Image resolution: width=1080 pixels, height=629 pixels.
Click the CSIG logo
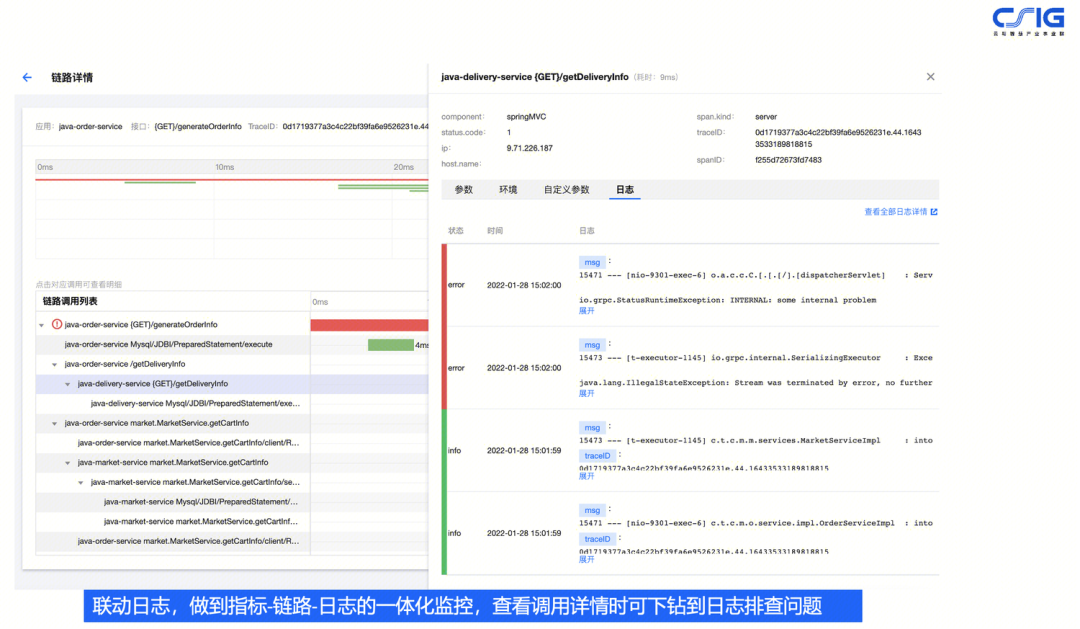click(x=1028, y=21)
